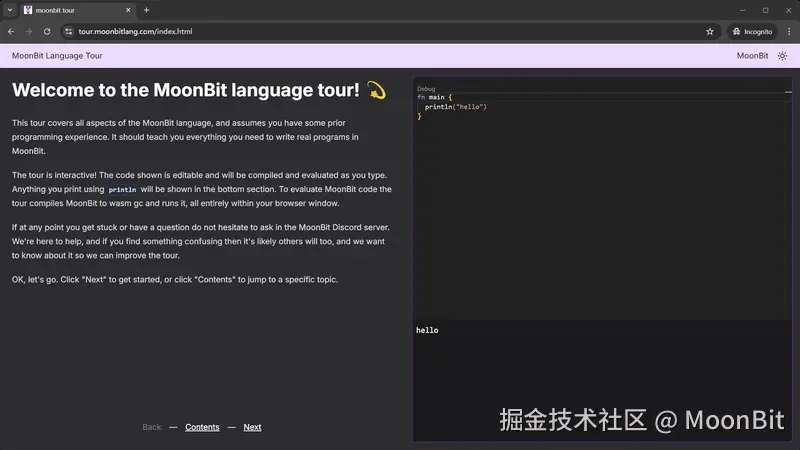Click the code editor minimap slider
Image resolution: width=800 pixels, height=450 pixels.
pyautogui.click(x=789, y=92)
